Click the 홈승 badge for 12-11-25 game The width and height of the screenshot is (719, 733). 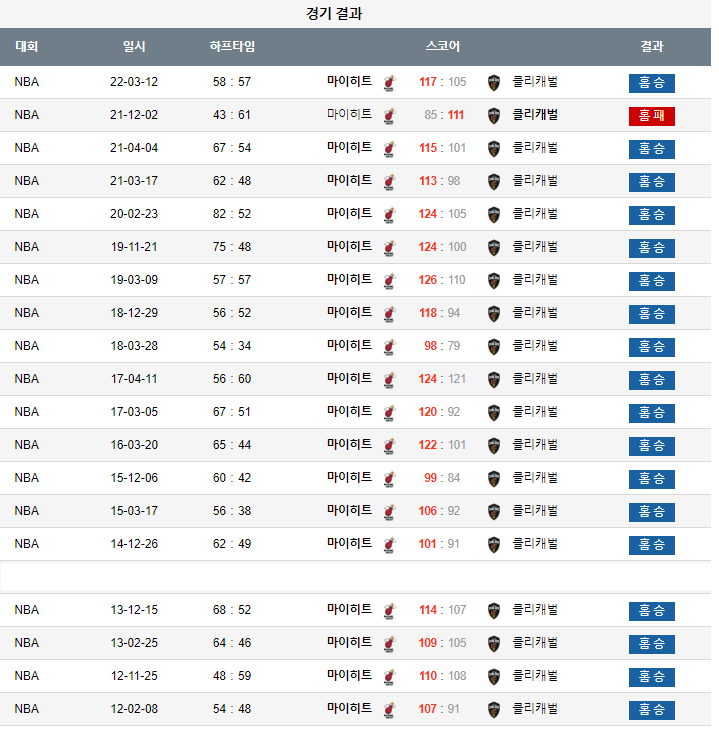click(x=652, y=677)
